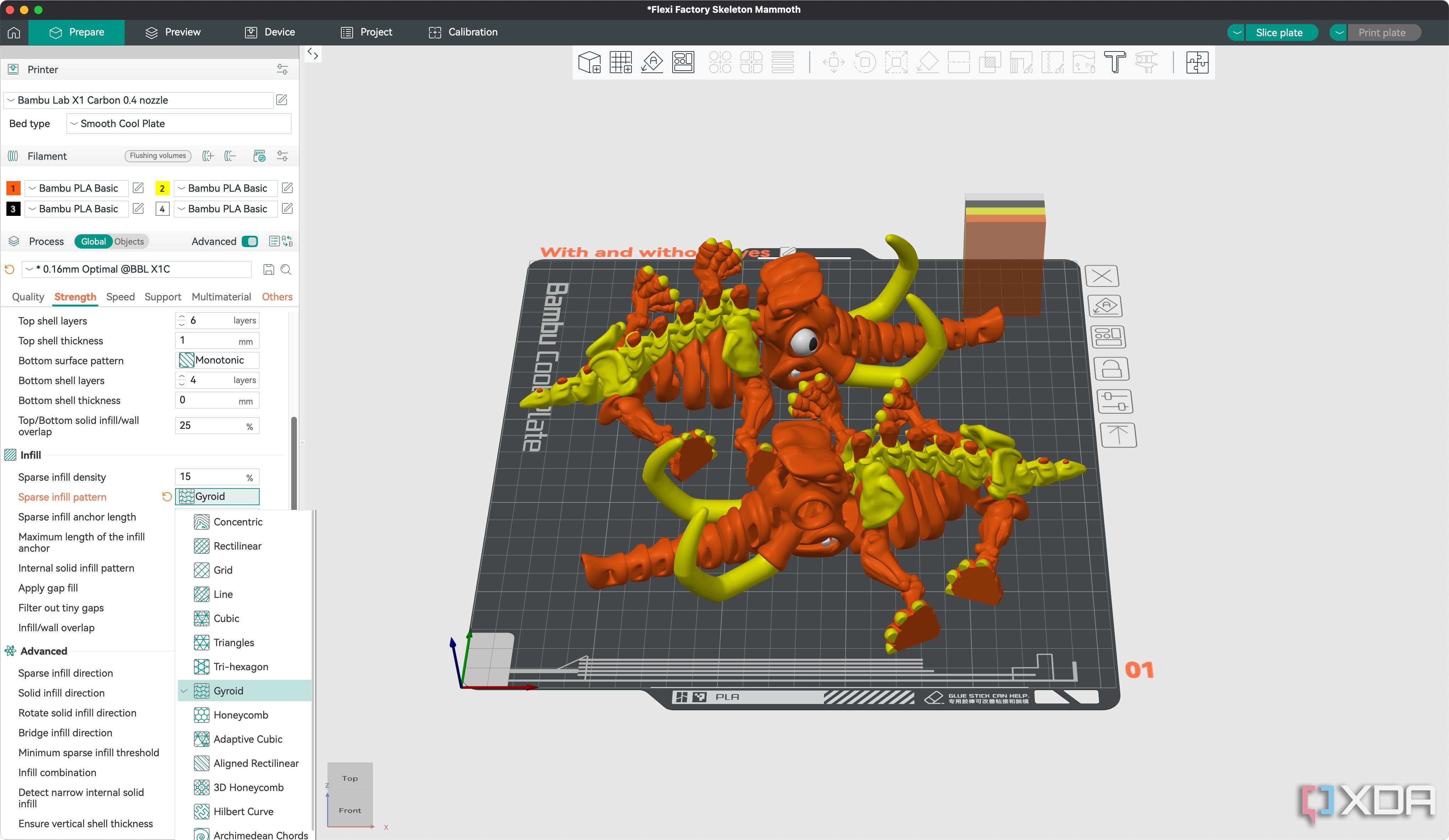Click the Add cube primitive icon
Screen dimensions: 1449x840
click(x=590, y=62)
